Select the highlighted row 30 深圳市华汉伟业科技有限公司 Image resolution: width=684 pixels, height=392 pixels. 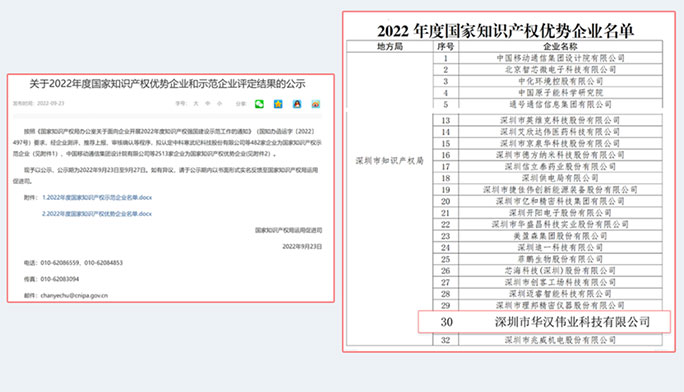pos(544,322)
